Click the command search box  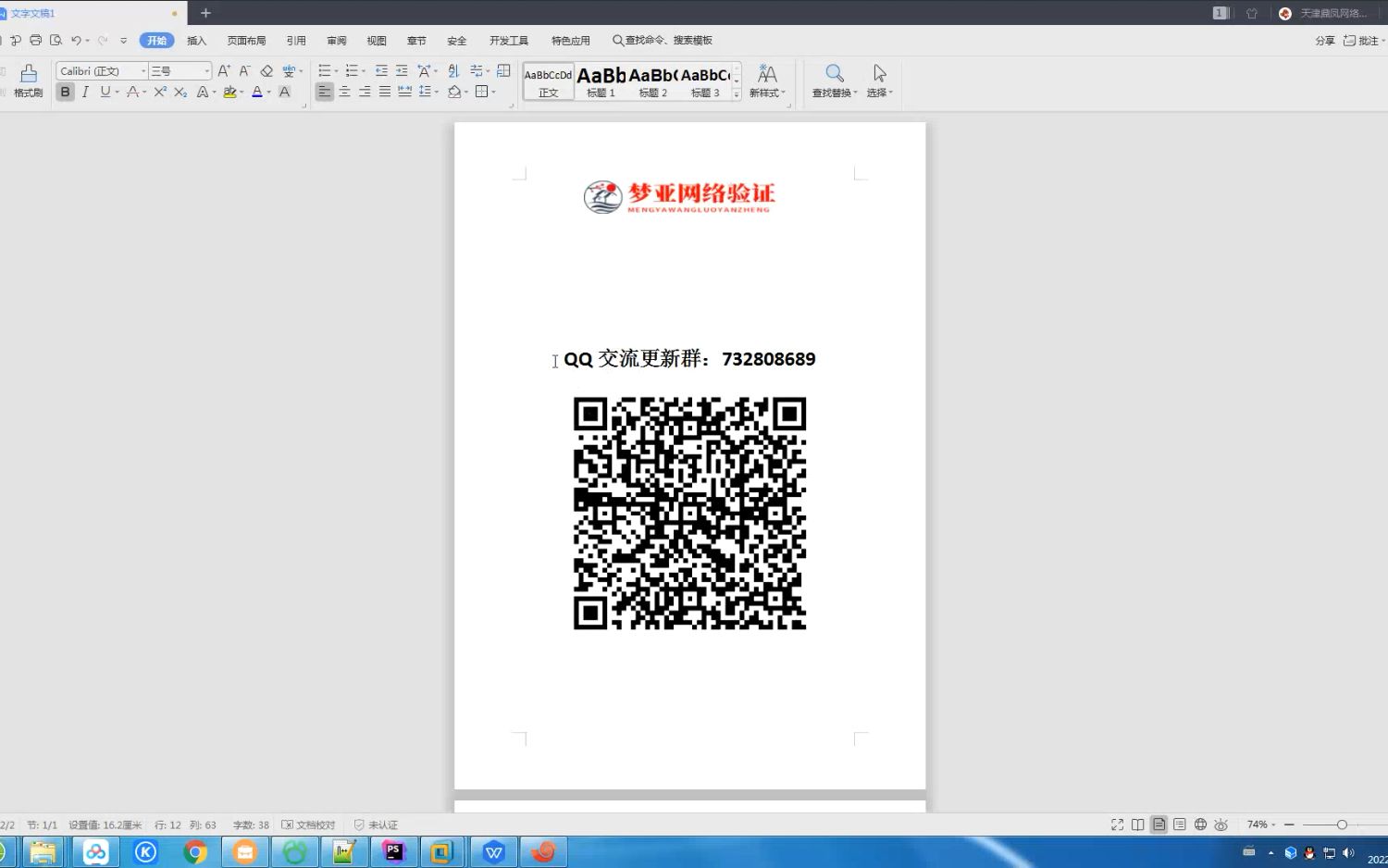[x=663, y=41]
